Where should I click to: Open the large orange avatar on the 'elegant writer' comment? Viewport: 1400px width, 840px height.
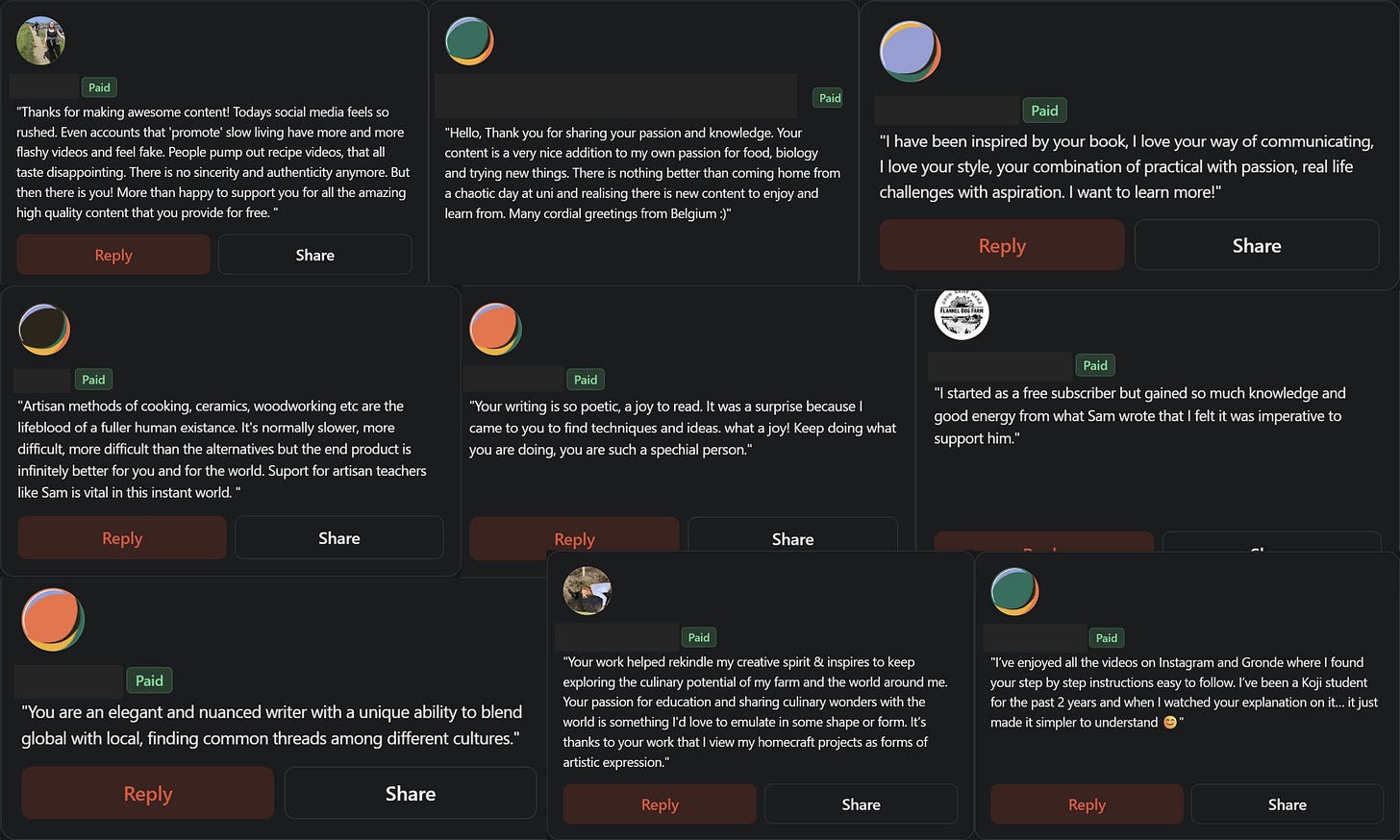53,620
